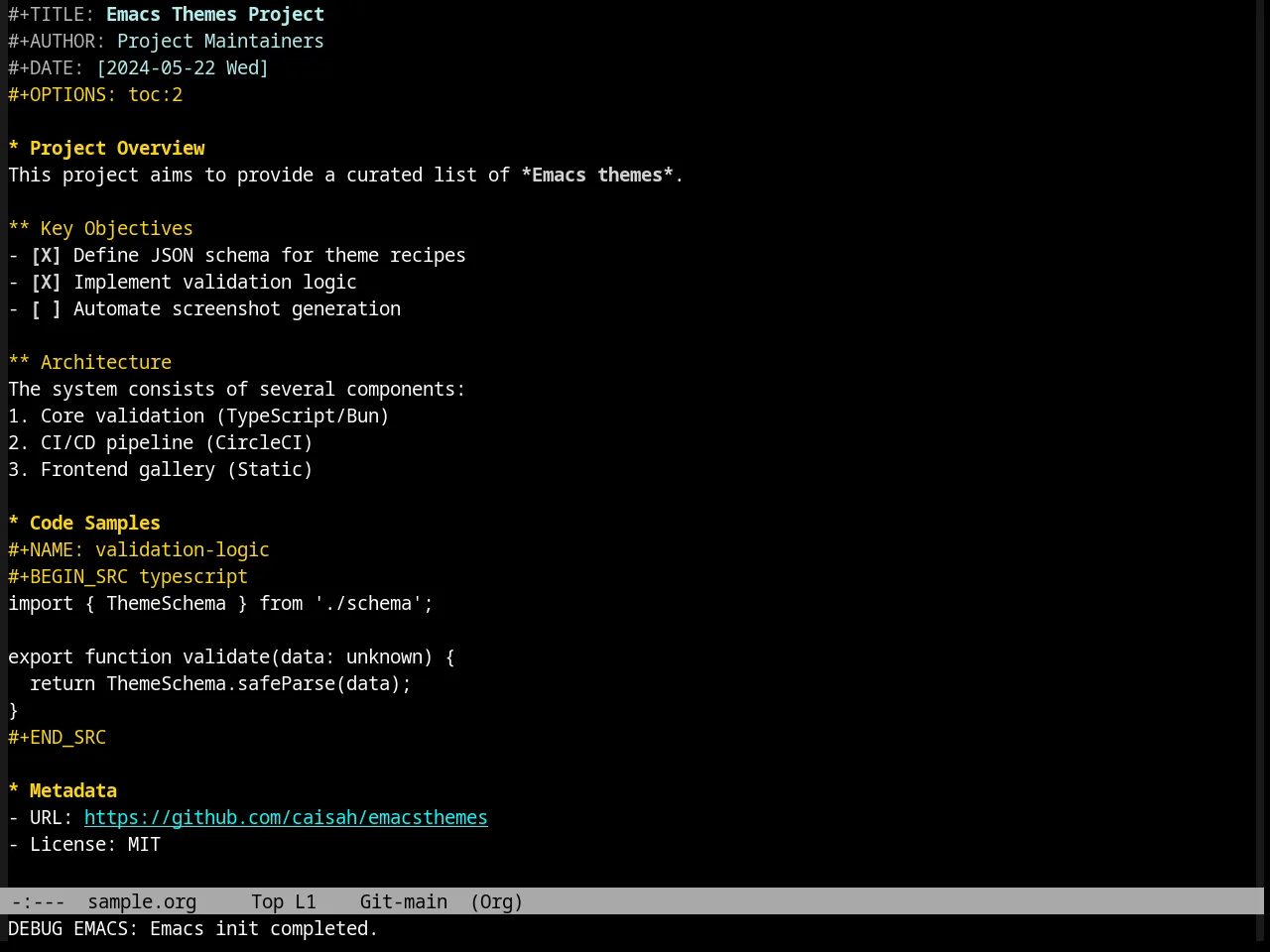This screenshot has width=1270, height=952.
Task: Click the '-:---' buffer status indicator
Action: [x=38, y=902]
